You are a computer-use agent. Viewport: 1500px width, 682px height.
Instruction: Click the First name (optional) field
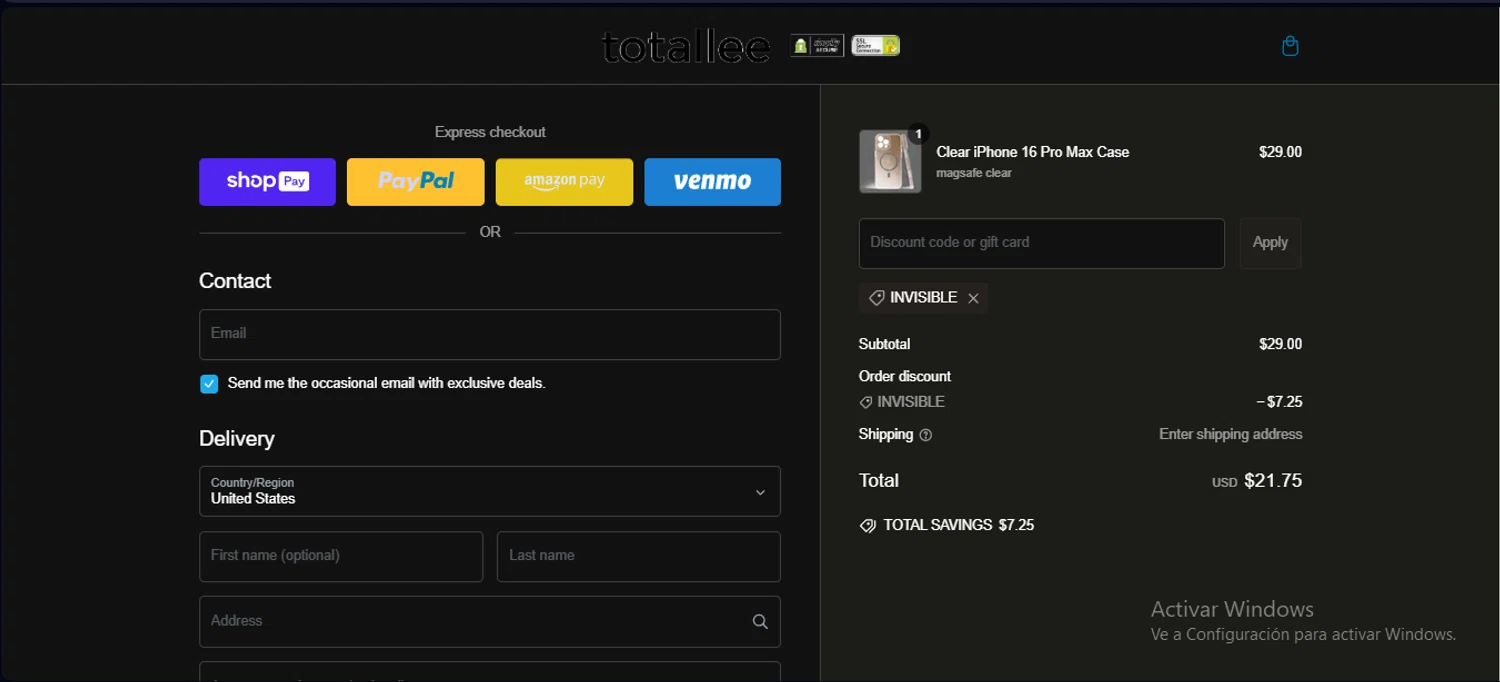pyautogui.click(x=341, y=556)
